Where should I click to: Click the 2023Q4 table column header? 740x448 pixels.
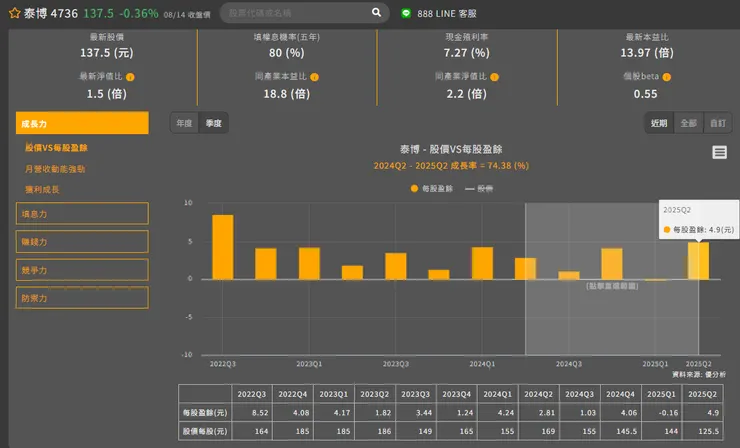456,394
